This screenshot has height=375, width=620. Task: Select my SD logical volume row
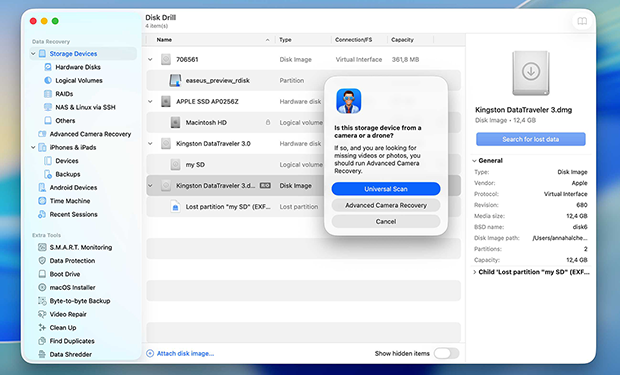coord(303,165)
